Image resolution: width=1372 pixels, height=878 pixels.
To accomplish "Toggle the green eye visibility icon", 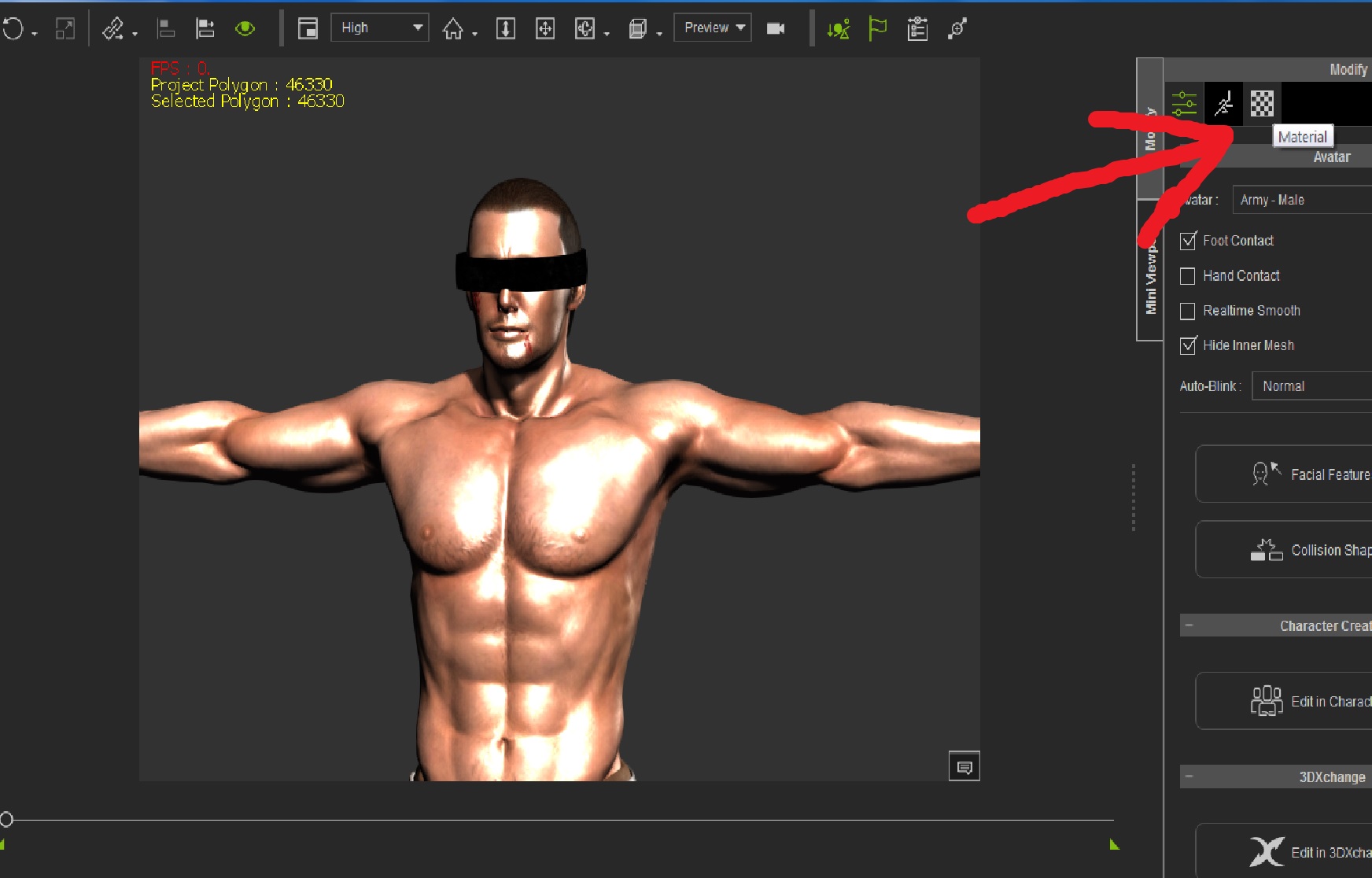I will (x=245, y=29).
